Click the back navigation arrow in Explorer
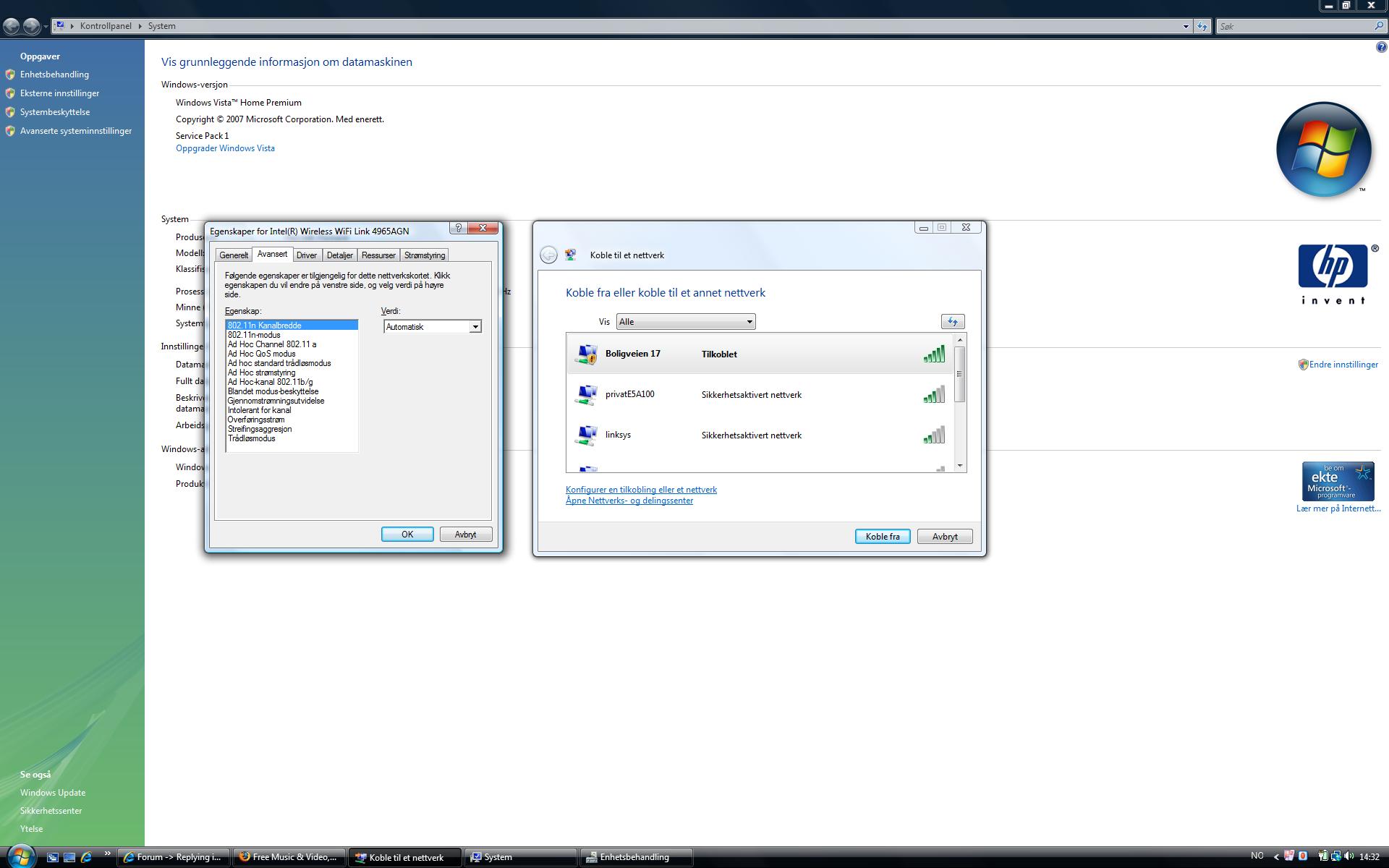Screen dimensions: 1389x868 pos(11,26)
